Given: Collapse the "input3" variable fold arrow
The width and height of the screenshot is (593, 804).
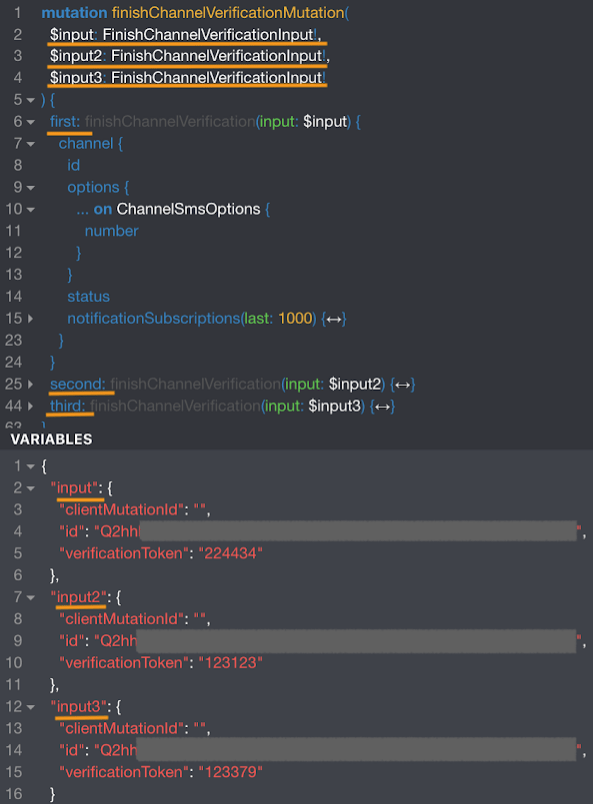Looking at the screenshot, I should [30, 708].
